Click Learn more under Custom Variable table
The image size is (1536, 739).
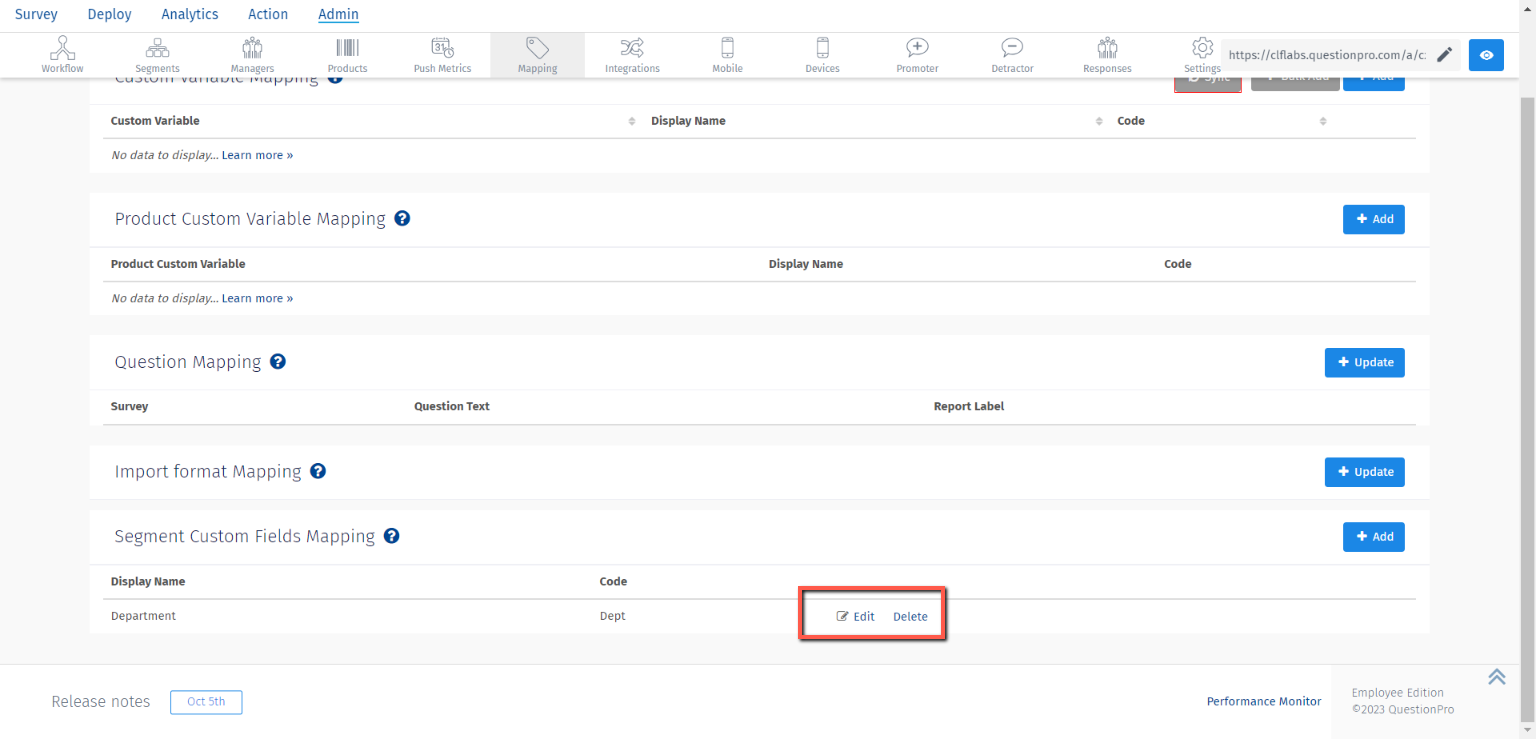[257, 155]
